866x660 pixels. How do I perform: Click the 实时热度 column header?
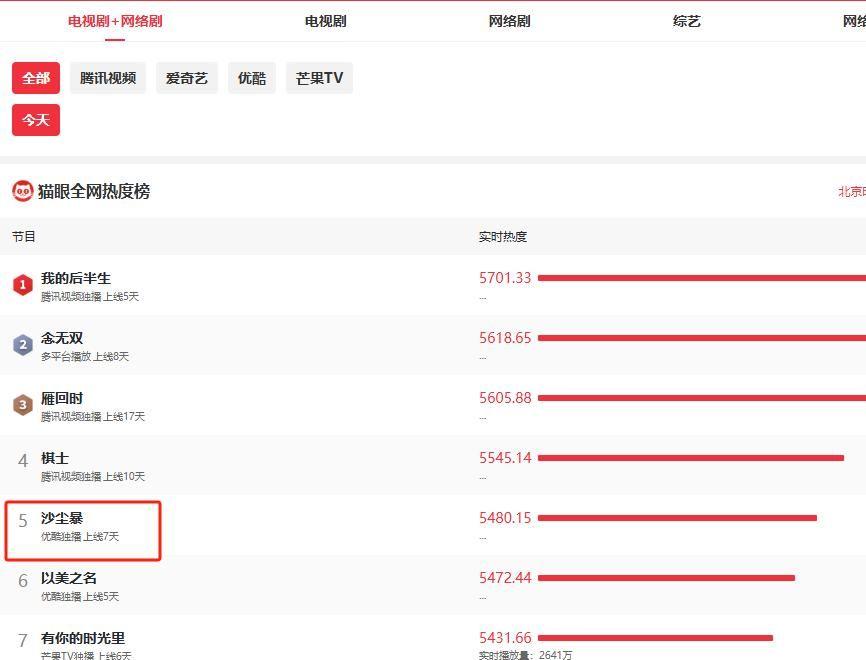(x=503, y=236)
